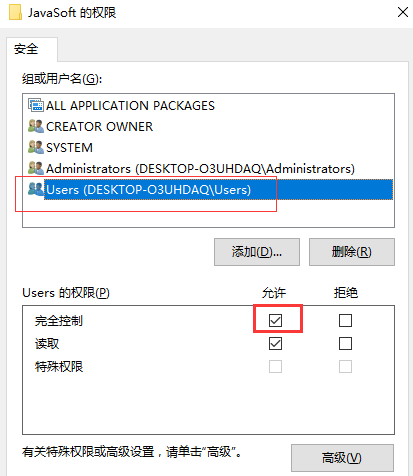Select SYSTEM in the group list
This screenshot has height=476, width=413.
(69, 148)
